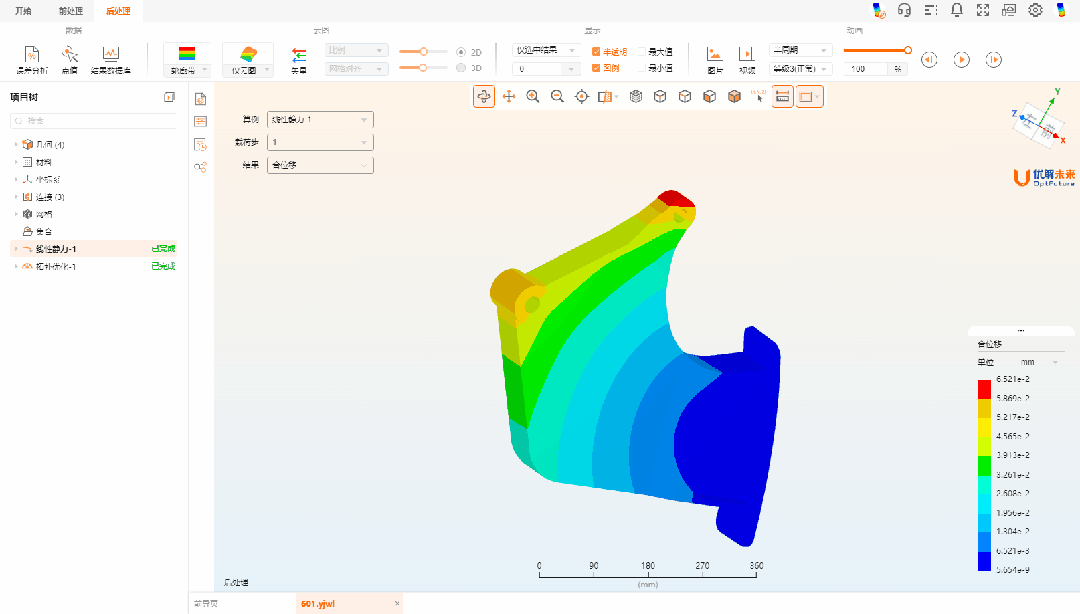
Task: Select the 线性静力-1 analysis in the tree
Action: click(94, 249)
